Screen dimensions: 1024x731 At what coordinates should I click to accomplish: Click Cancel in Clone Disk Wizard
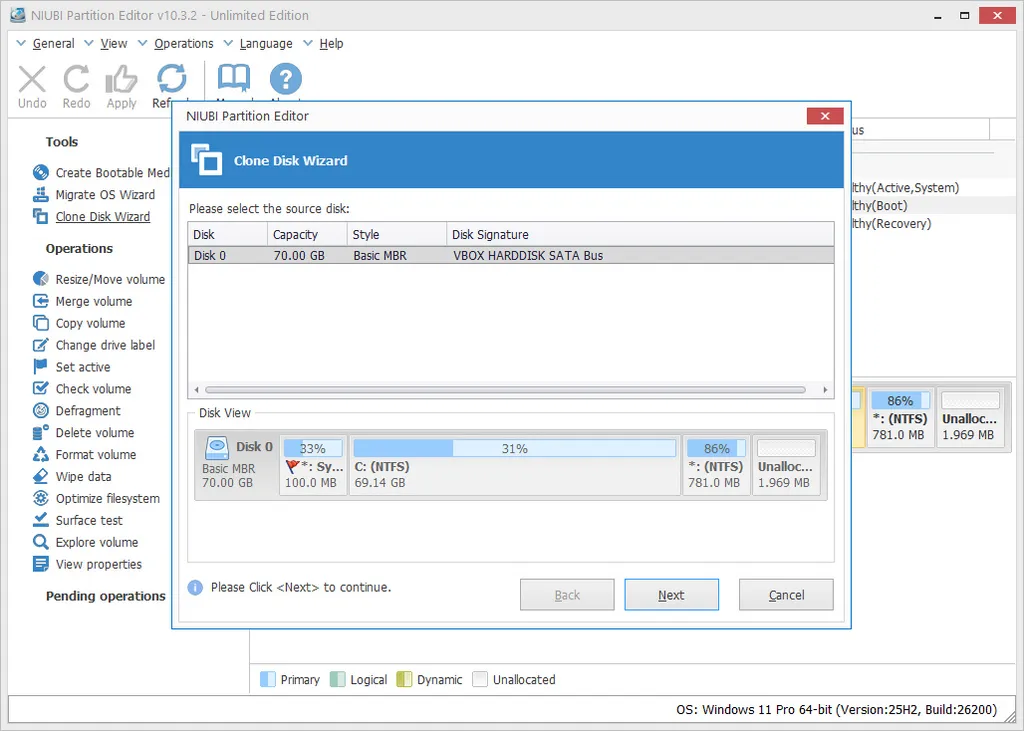pos(786,594)
